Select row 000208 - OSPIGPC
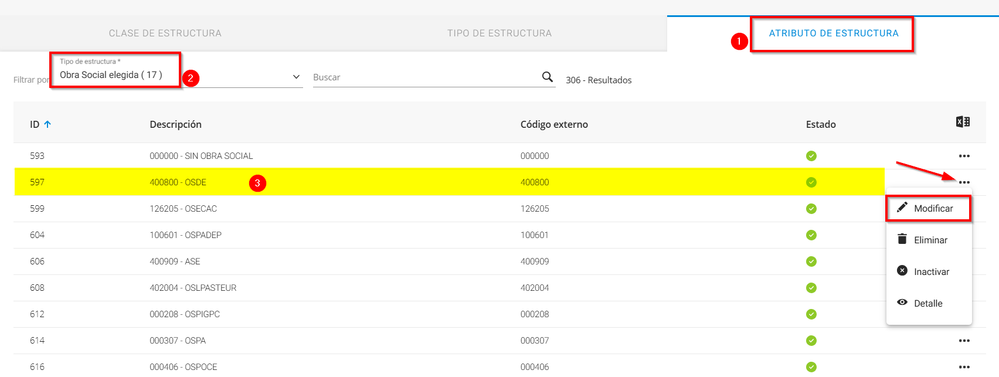999x377 pixels. pyautogui.click(x=500, y=314)
